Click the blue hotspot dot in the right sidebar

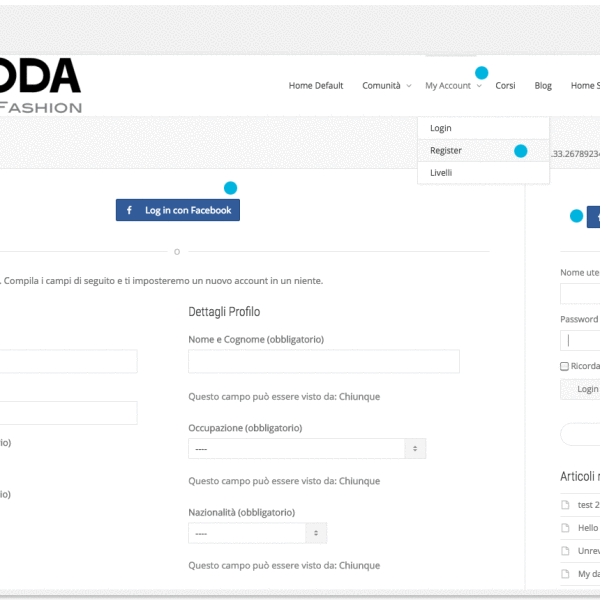click(x=576, y=215)
